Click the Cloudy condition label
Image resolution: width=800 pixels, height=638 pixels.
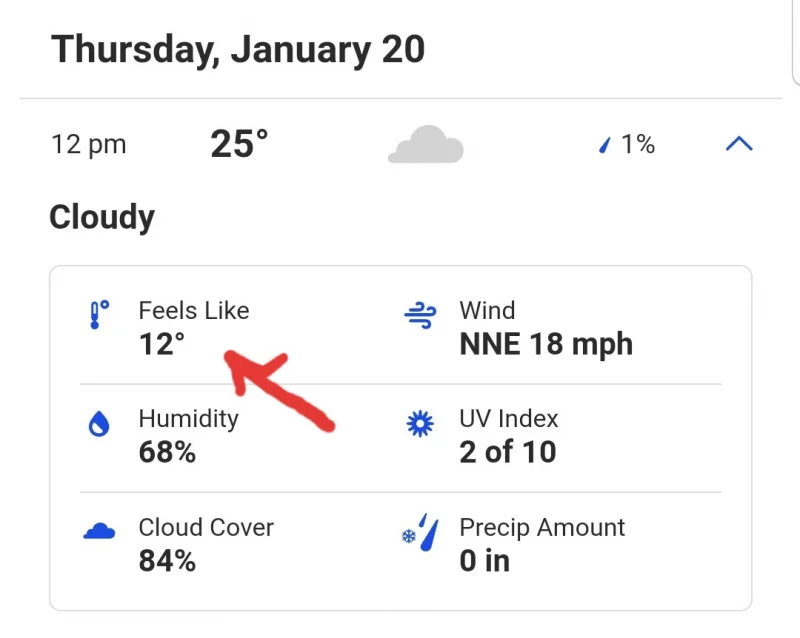[102, 217]
